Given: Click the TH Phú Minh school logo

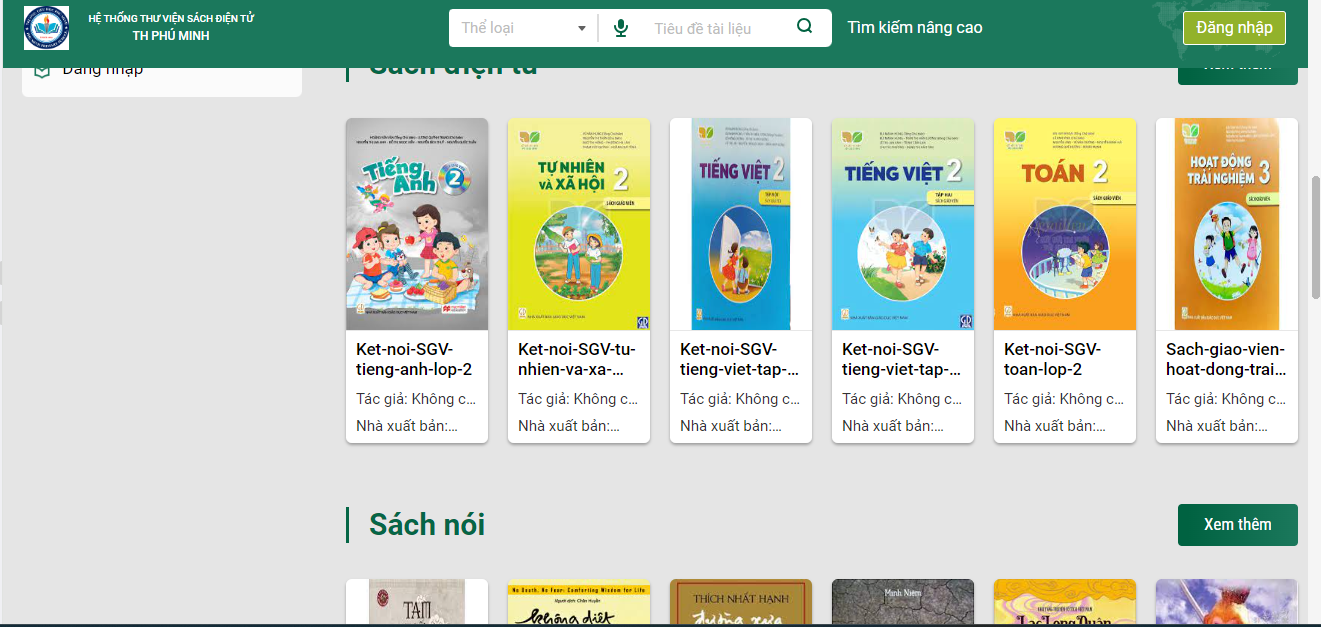Looking at the screenshot, I should (x=47, y=28).
